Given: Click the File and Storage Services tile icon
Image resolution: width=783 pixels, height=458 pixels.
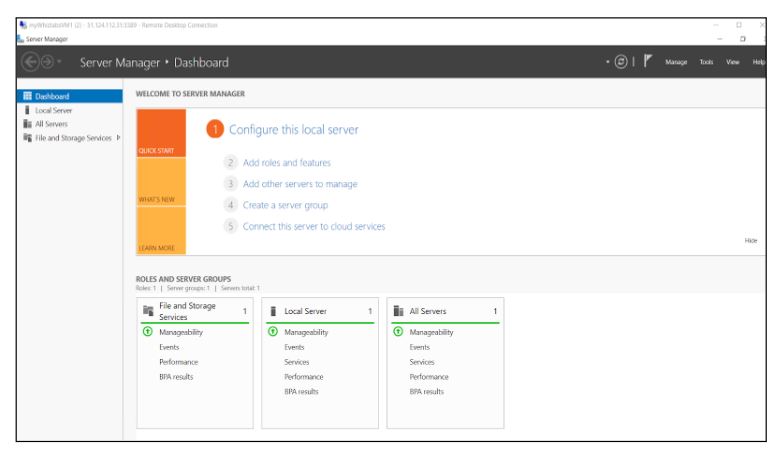Looking at the screenshot, I should point(148,311).
